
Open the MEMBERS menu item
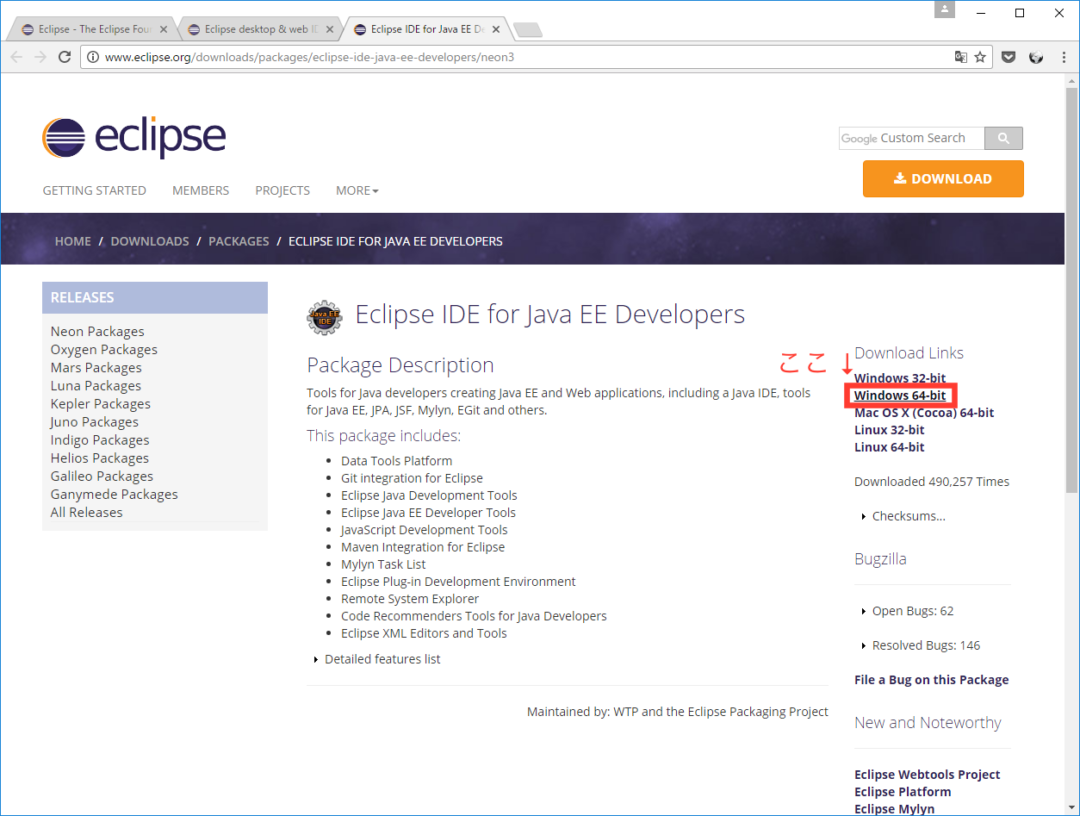coord(200,191)
